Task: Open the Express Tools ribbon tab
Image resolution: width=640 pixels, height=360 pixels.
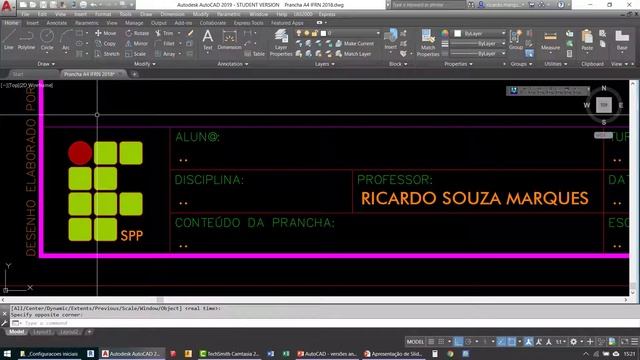Action: tap(248, 23)
